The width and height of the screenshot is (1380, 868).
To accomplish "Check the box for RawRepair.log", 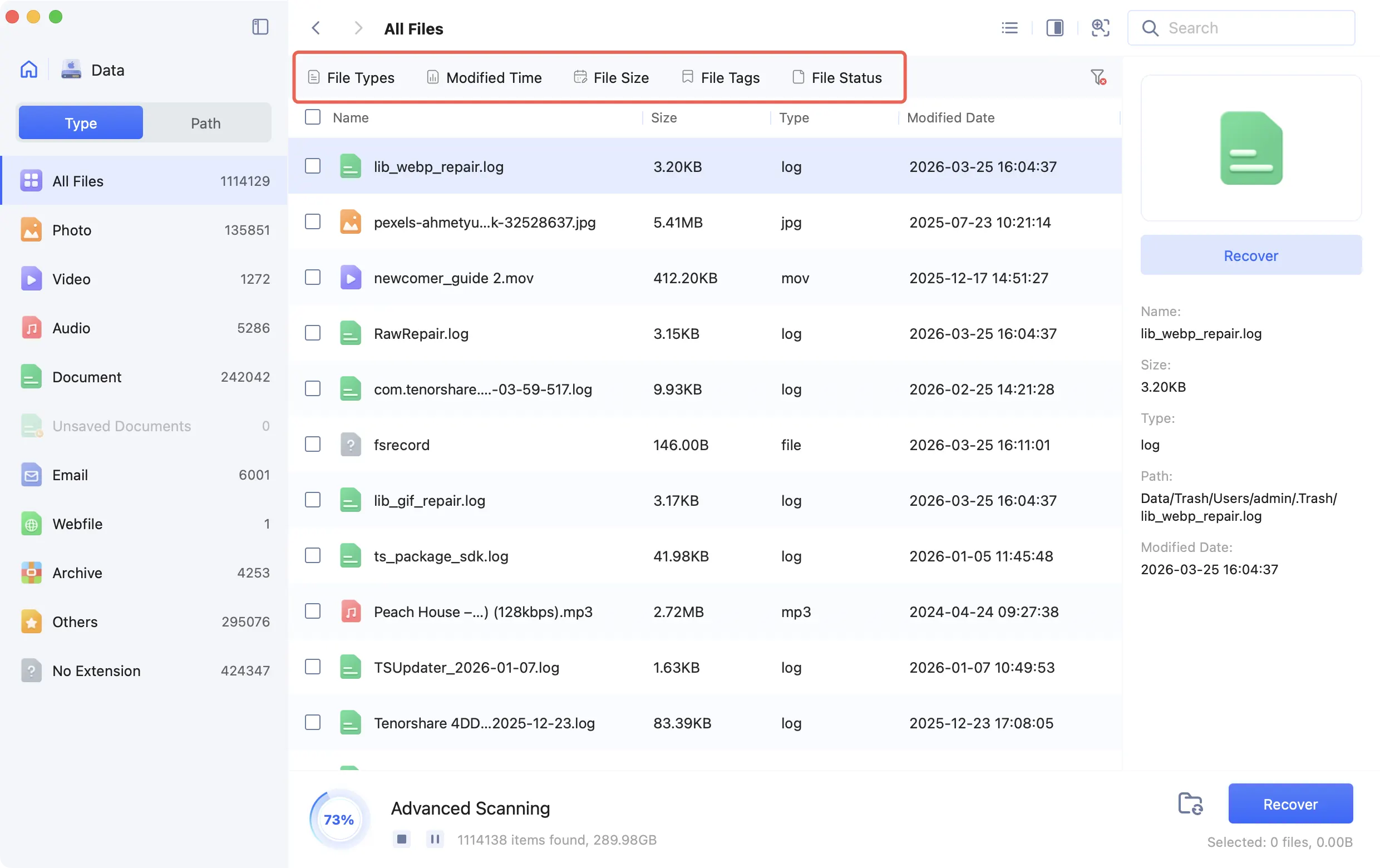I will pos(312,333).
